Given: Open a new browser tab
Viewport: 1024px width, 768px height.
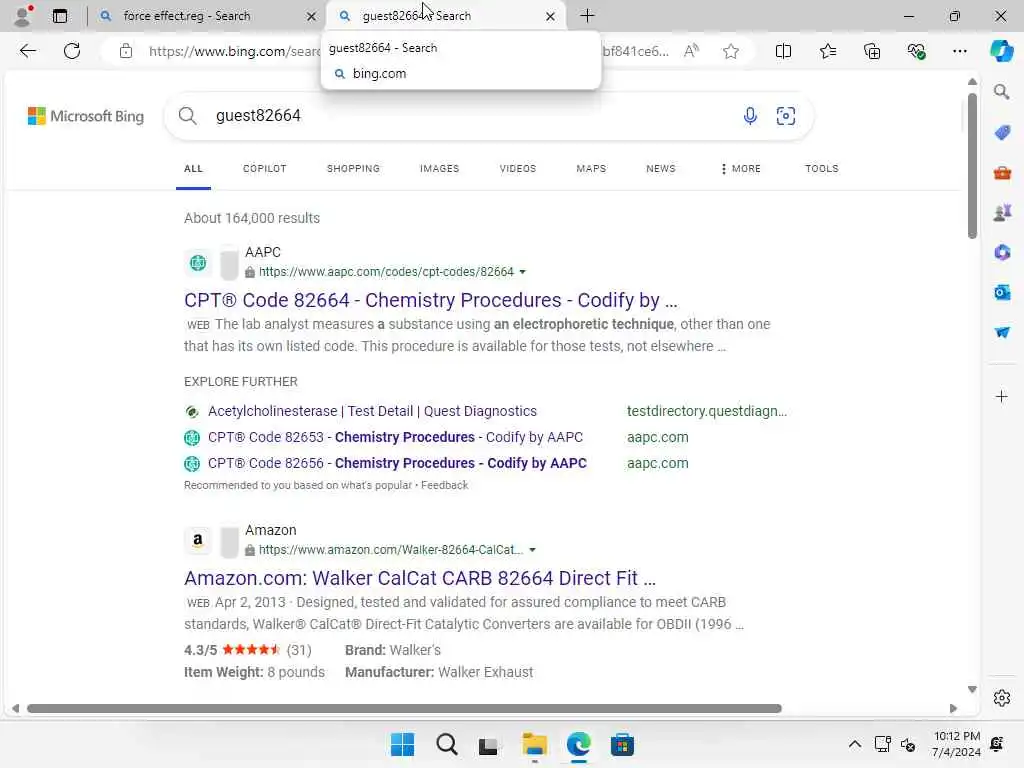Looking at the screenshot, I should click(587, 16).
